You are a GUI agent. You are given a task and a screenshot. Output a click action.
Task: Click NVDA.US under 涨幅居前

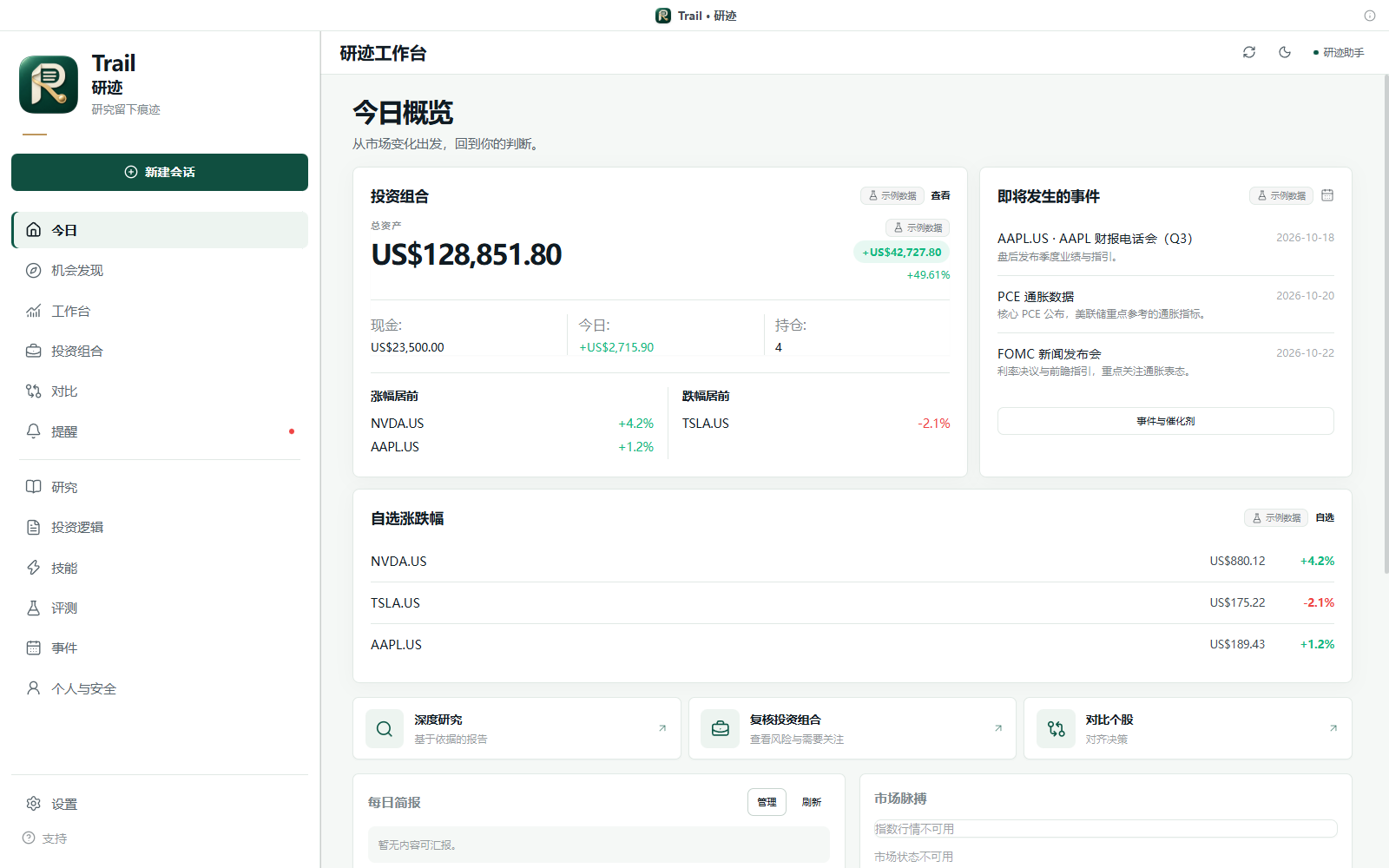pos(398,424)
